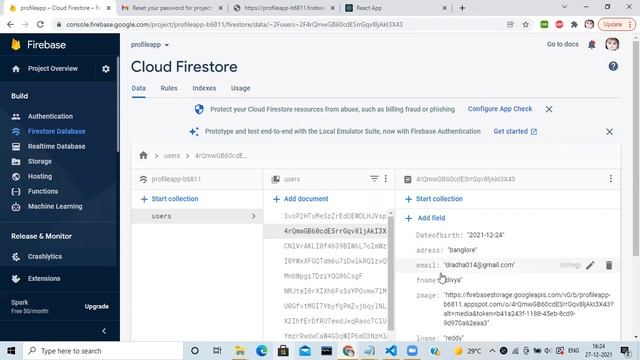This screenshot has height=360, width=640.
Task: Open filter icon in users column
Action: [374, 179]
